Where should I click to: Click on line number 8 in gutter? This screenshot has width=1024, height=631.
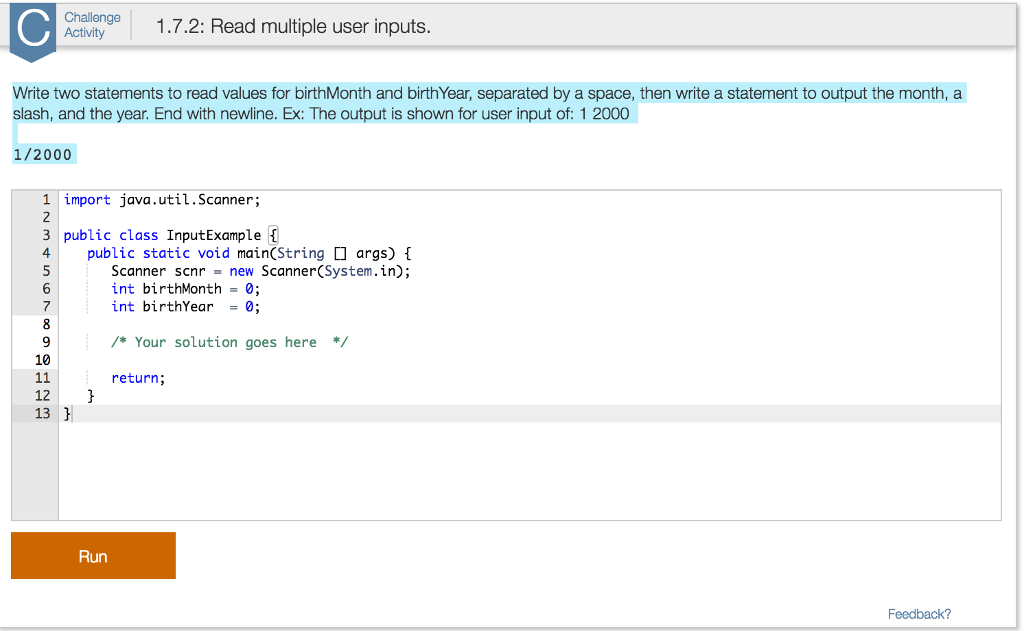click(45, 324)
